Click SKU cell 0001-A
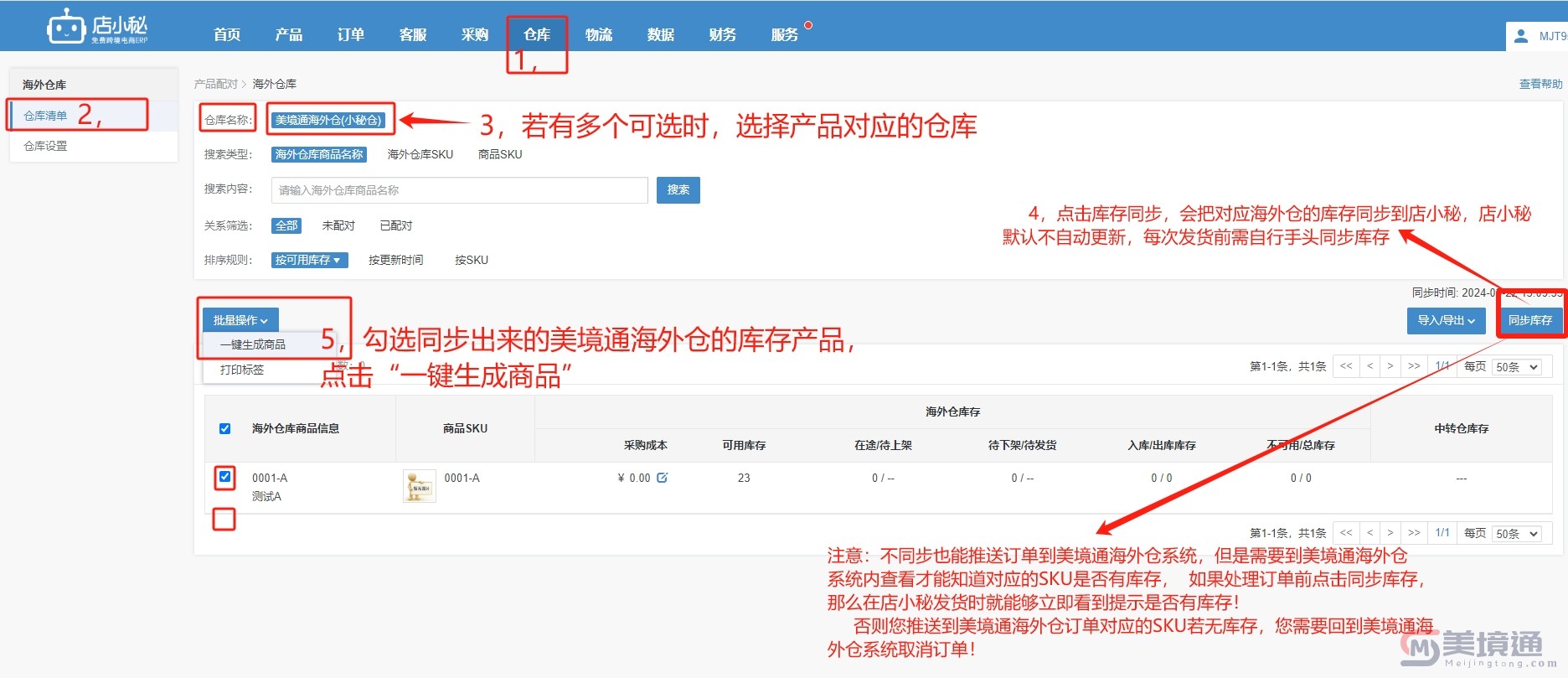 click(x=462, y=478)
